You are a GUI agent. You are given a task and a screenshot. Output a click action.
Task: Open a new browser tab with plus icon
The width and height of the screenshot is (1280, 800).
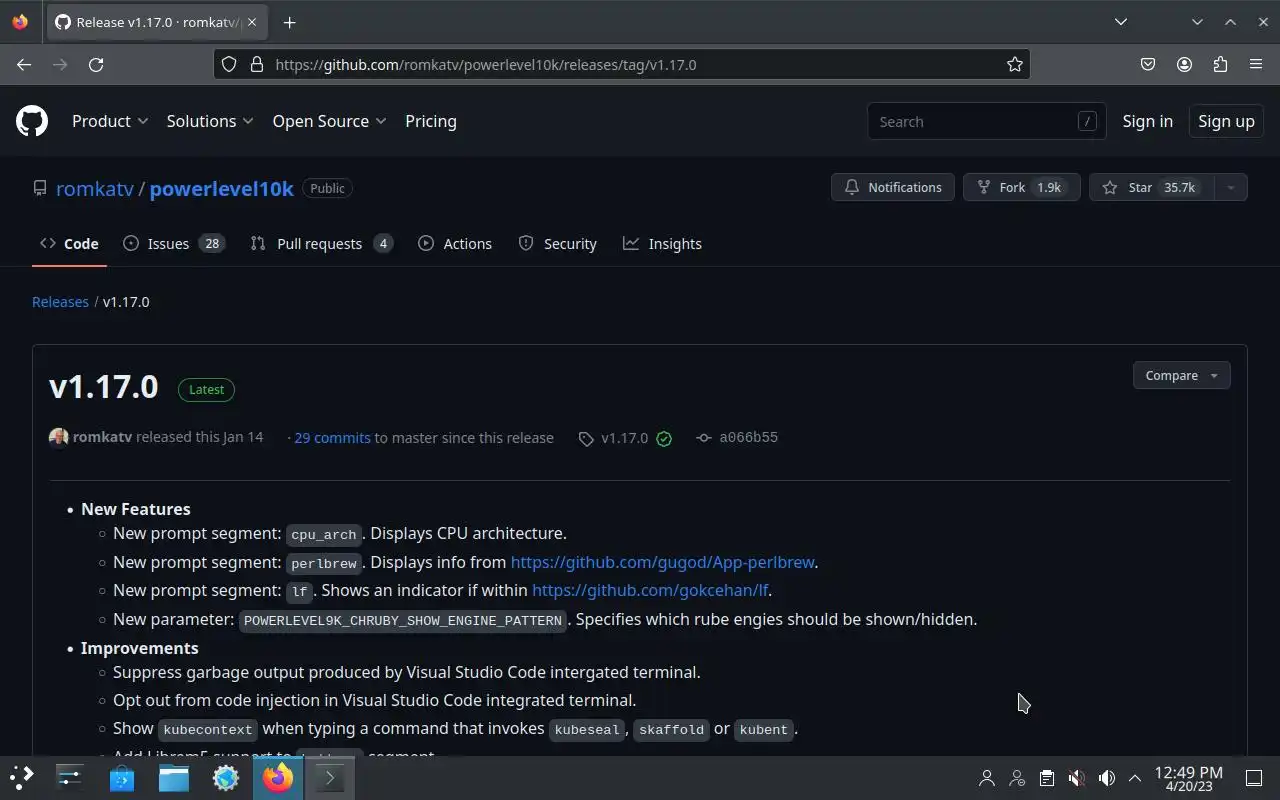(x=289, y=22)
